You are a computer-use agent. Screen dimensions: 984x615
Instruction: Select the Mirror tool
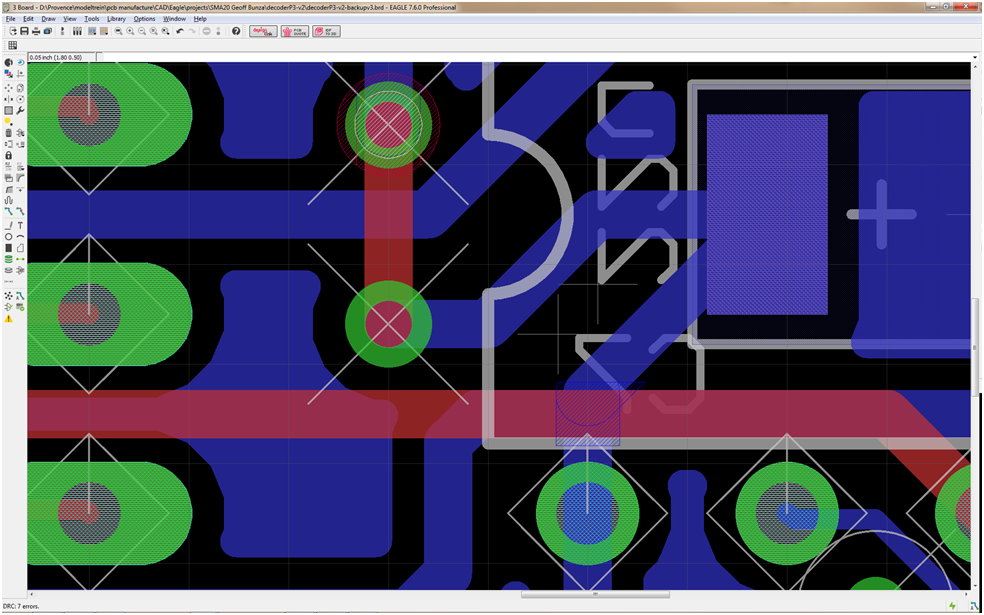point(9,99)
